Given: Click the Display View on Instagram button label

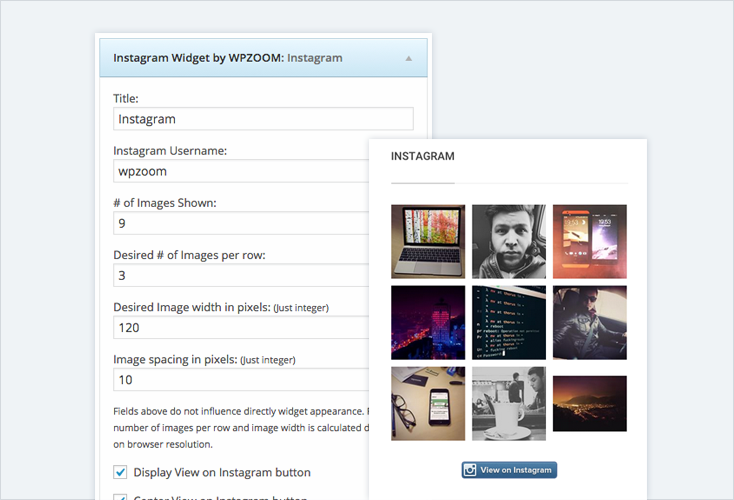Looking at the screenshot, I should (x=222, y=472).
